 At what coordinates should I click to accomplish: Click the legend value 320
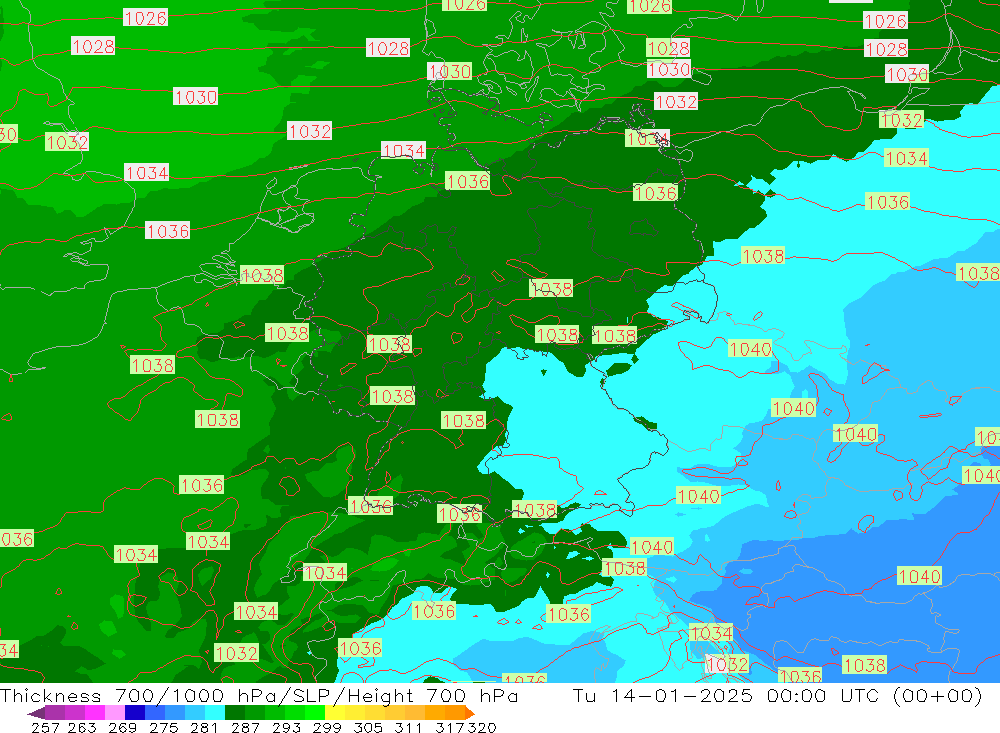pyautogui.click(x=482, y=728)
